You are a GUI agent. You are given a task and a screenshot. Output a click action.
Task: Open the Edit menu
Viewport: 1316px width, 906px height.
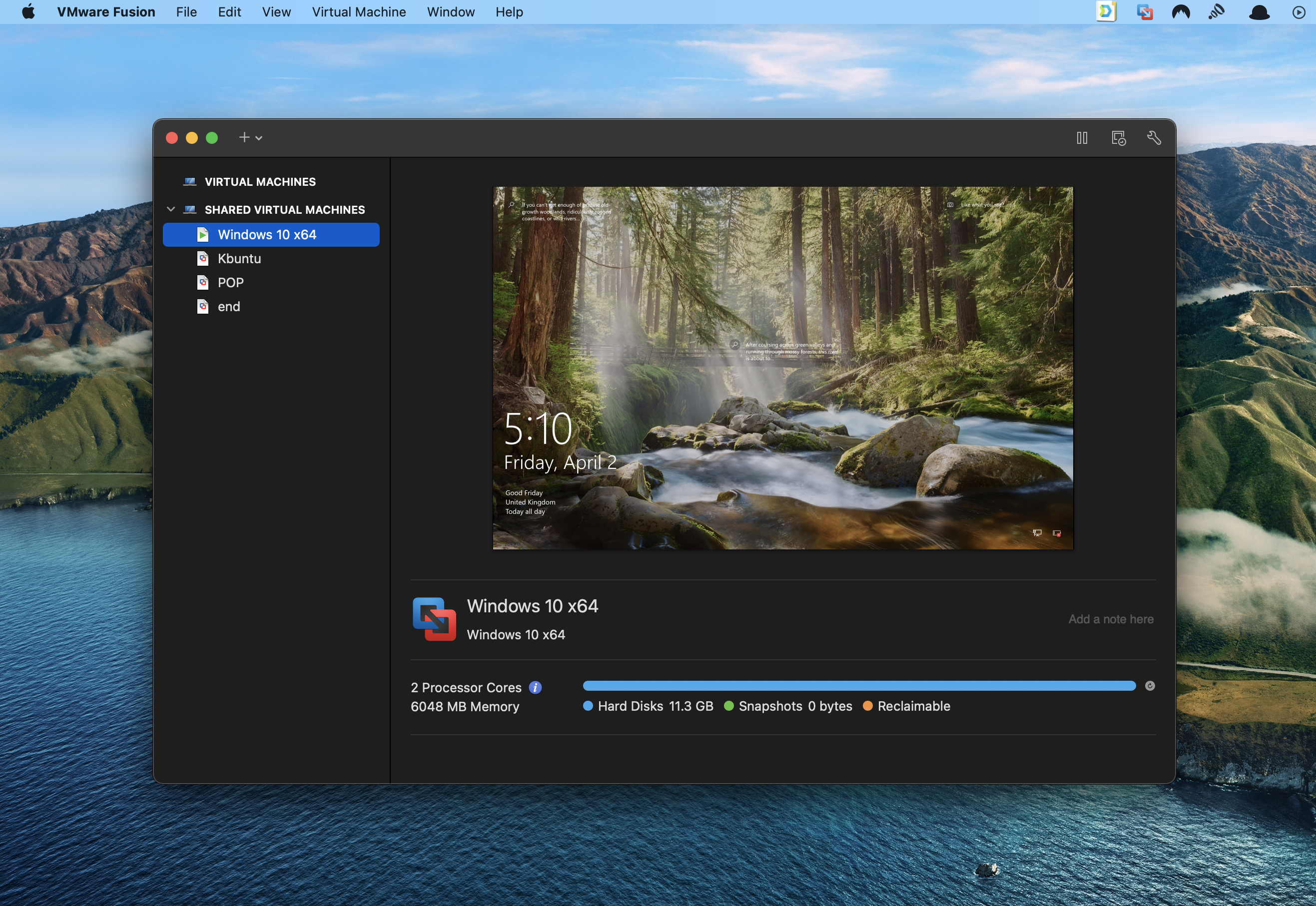click(229, 12)
